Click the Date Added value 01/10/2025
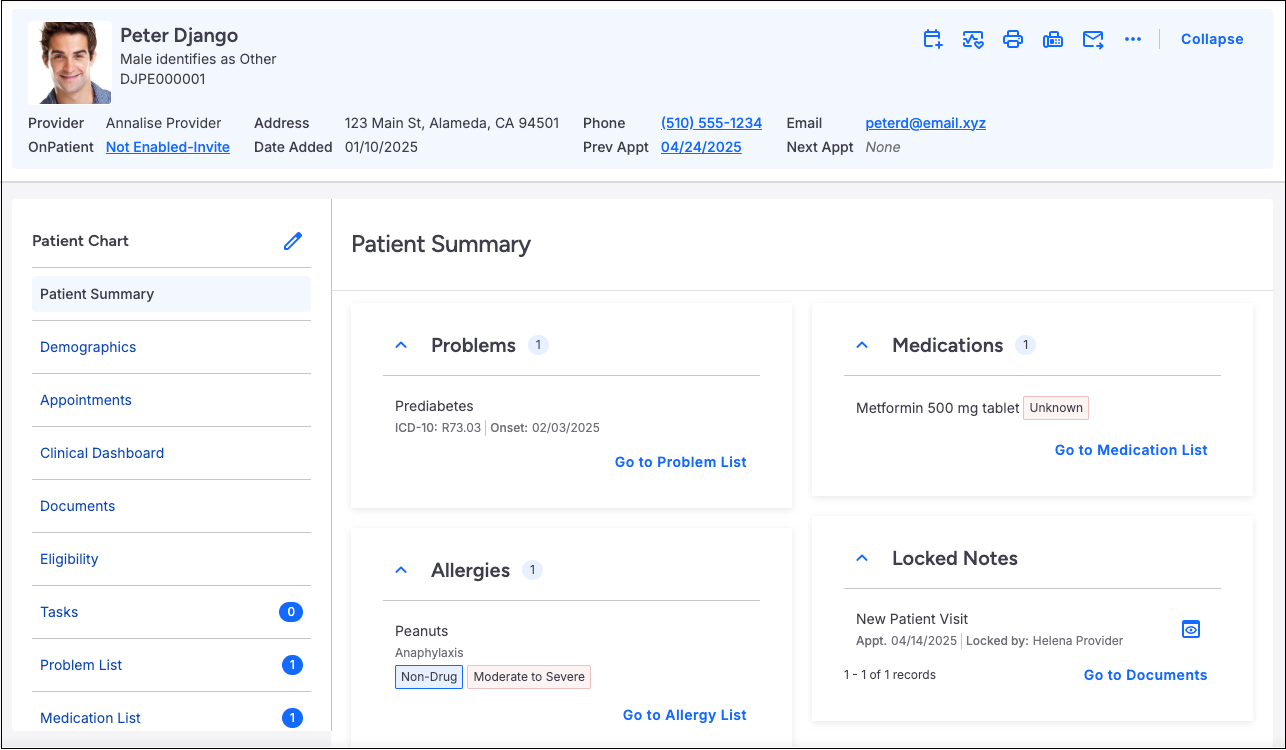The image size is (1286, 750). tap(381, 147)
